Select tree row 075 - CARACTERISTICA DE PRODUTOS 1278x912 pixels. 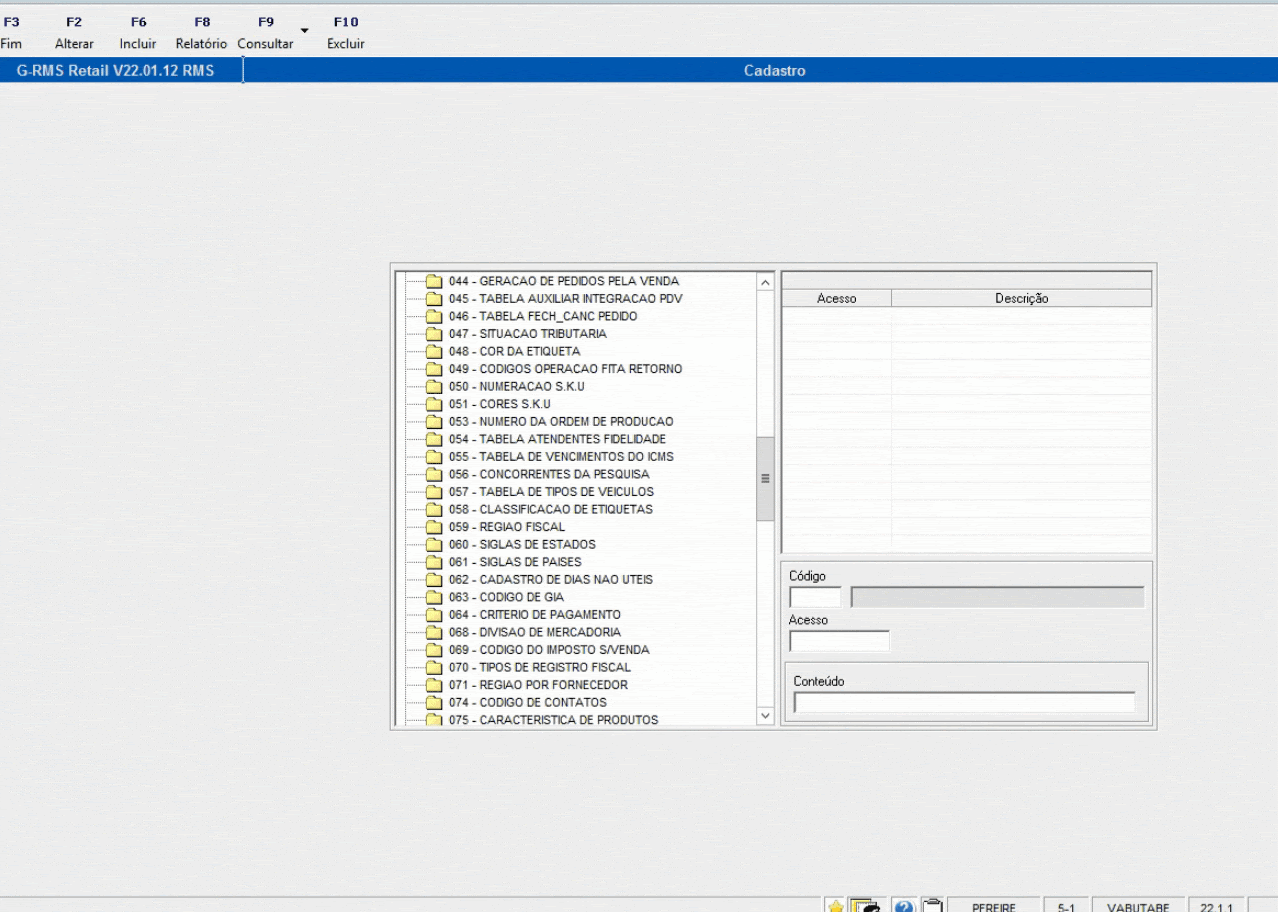pos(553,720)
